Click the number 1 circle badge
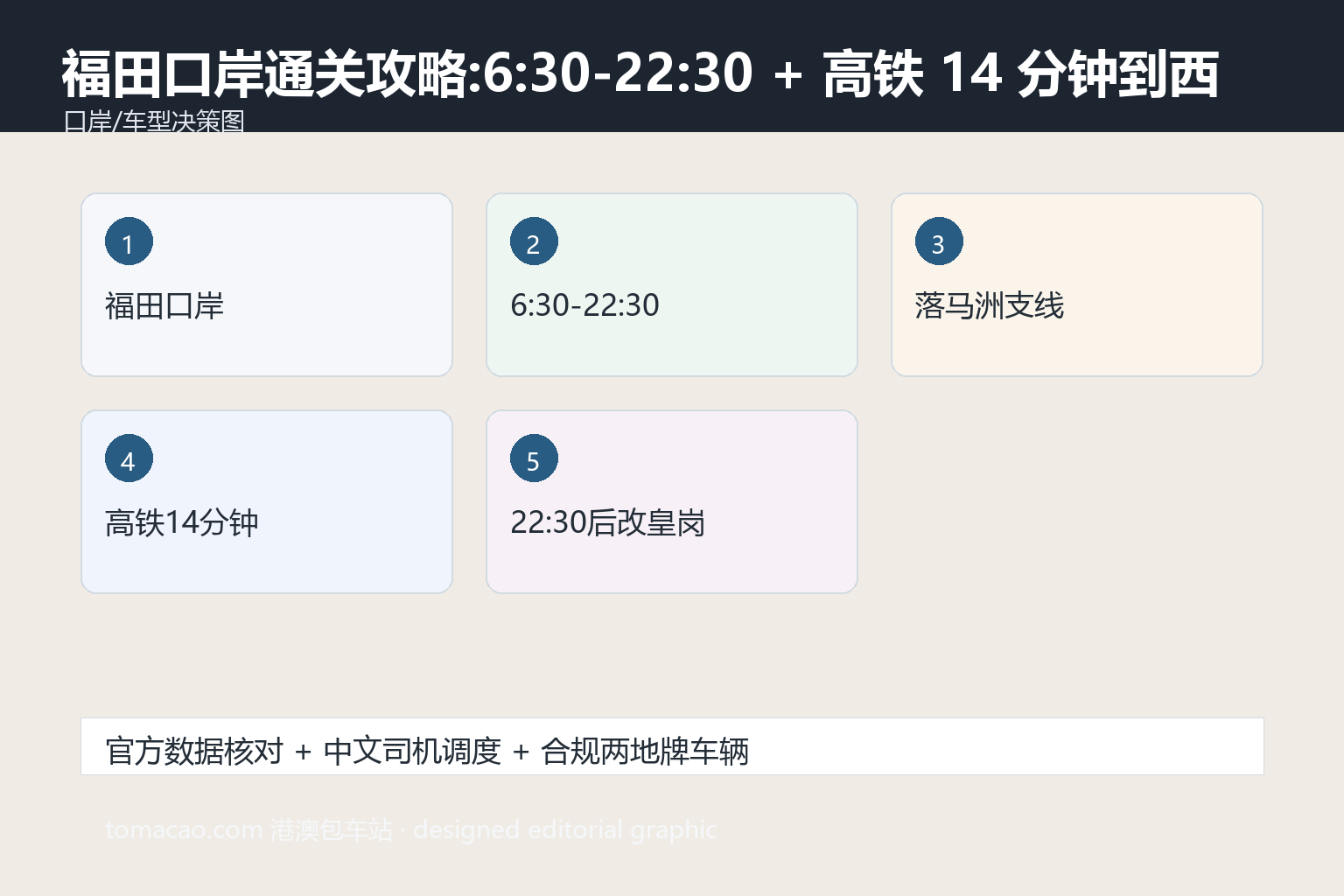 [129, 241]
